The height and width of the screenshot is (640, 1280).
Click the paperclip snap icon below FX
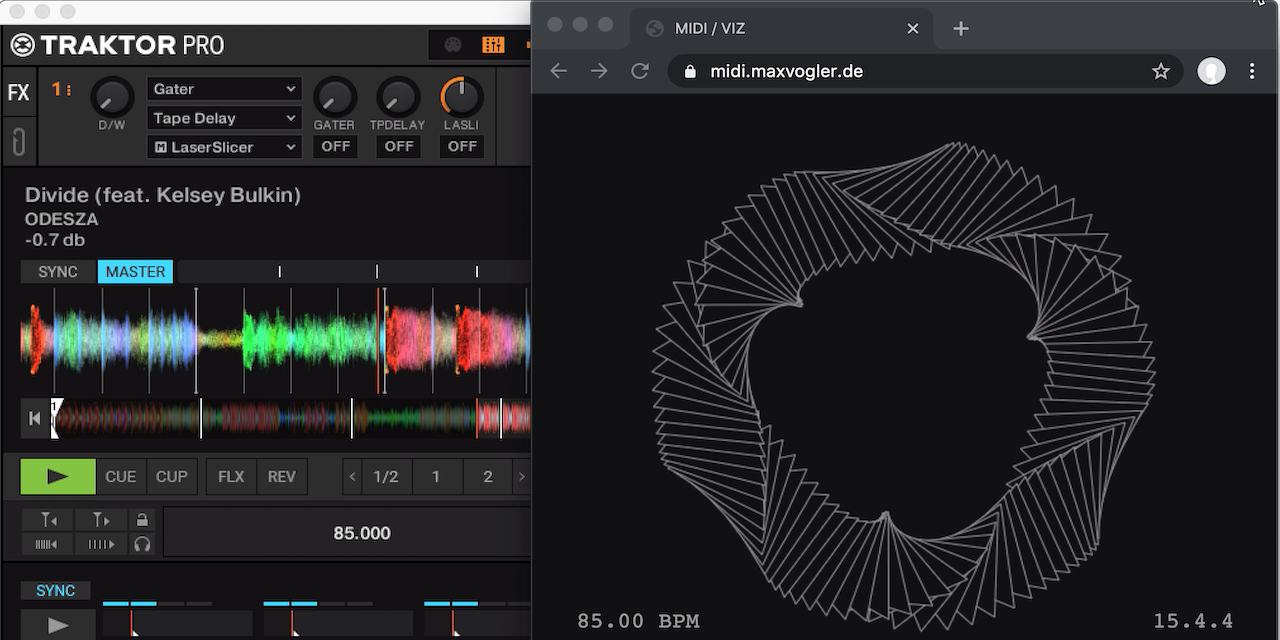[18, 142]
